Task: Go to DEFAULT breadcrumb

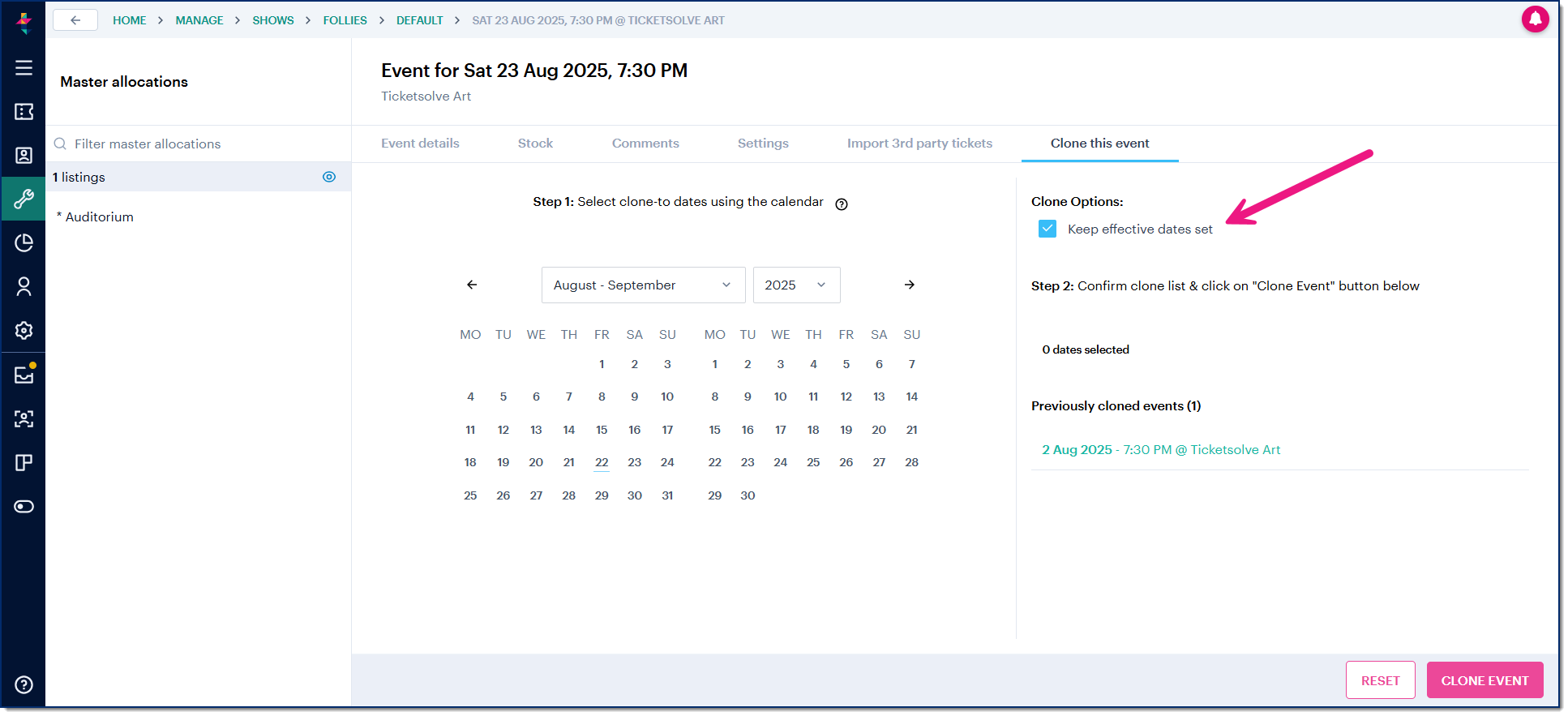Action: pyautogui.click(x=420, y=20)
